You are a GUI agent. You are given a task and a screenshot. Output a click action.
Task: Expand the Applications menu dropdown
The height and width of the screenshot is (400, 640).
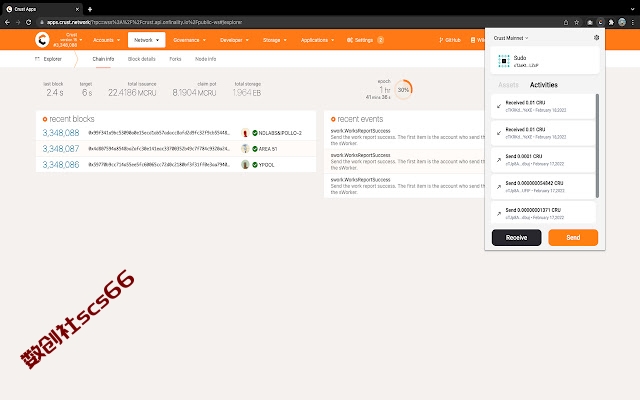click(x=318, y=40)
